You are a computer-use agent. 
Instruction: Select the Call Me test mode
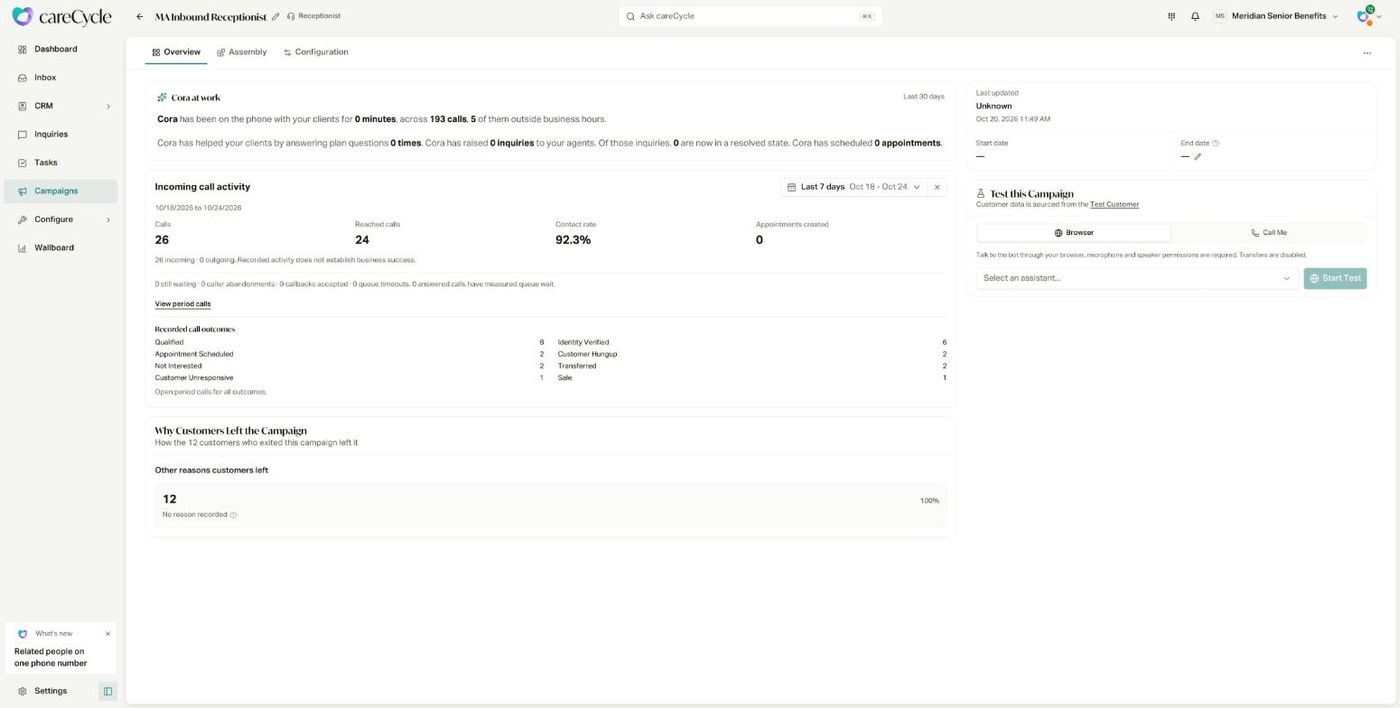click(1268, 232)
